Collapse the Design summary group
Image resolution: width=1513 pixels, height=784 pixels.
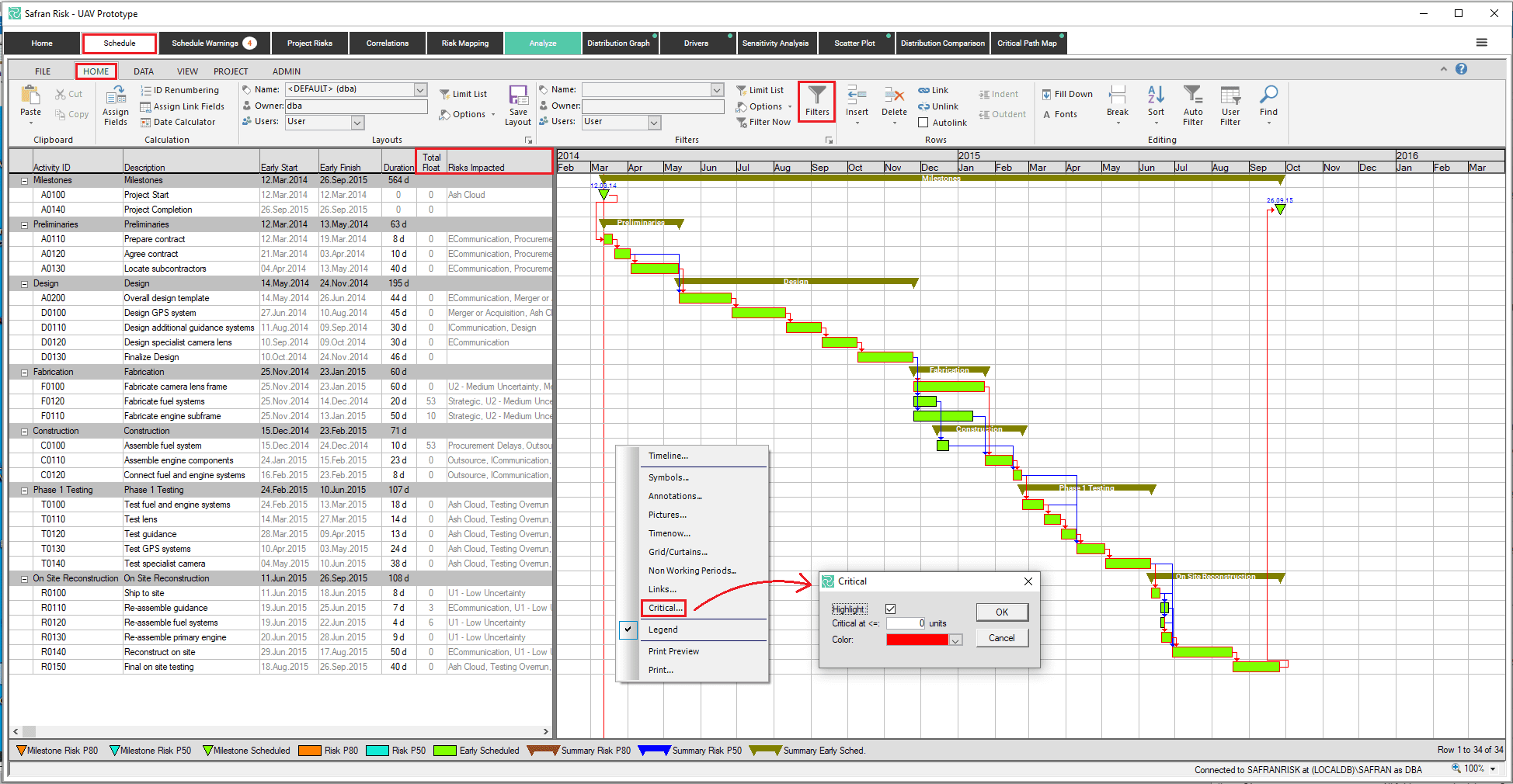point(24,283)
